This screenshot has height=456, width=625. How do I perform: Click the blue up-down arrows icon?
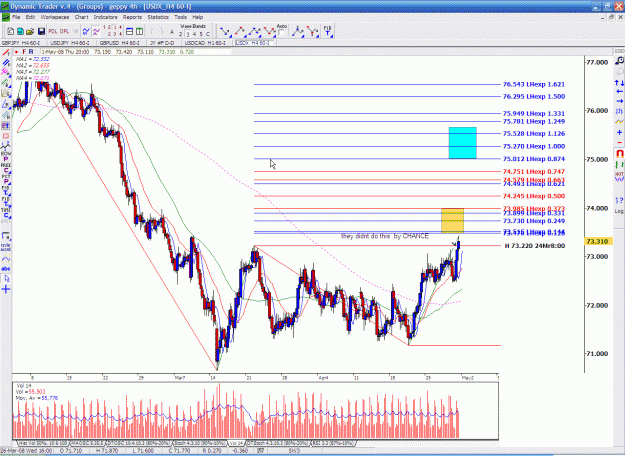click(x=619, y=83)
